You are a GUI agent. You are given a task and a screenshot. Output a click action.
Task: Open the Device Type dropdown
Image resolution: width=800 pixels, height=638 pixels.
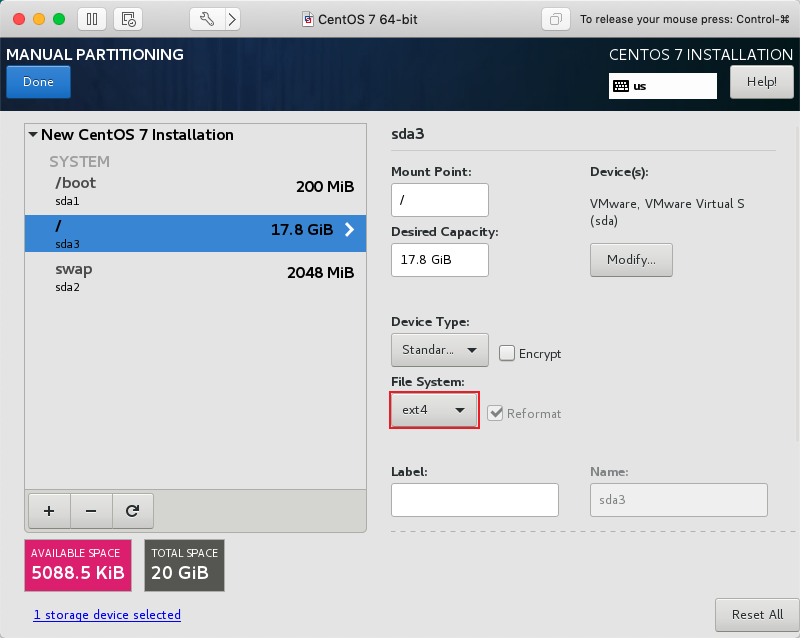point(440,350)
